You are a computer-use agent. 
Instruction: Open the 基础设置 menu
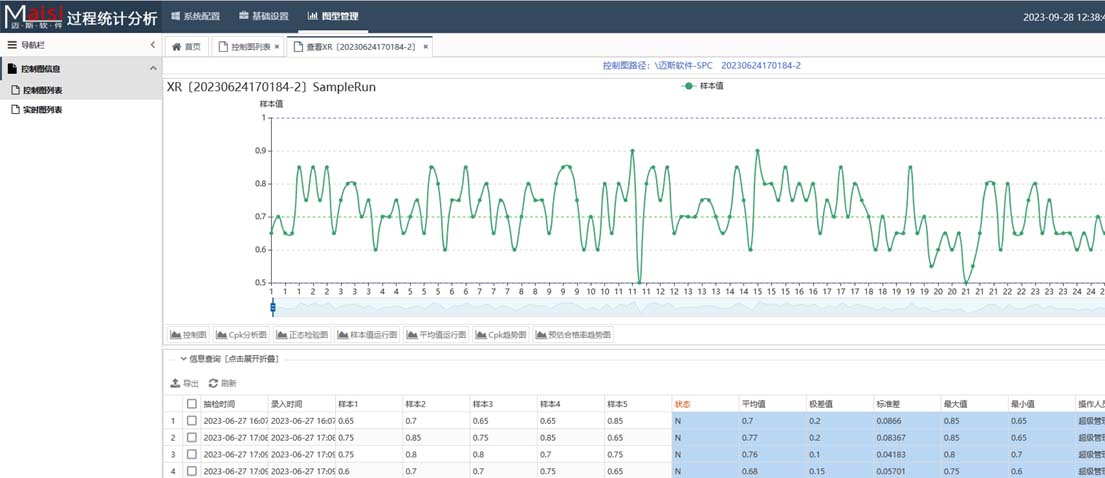(263, 16)
